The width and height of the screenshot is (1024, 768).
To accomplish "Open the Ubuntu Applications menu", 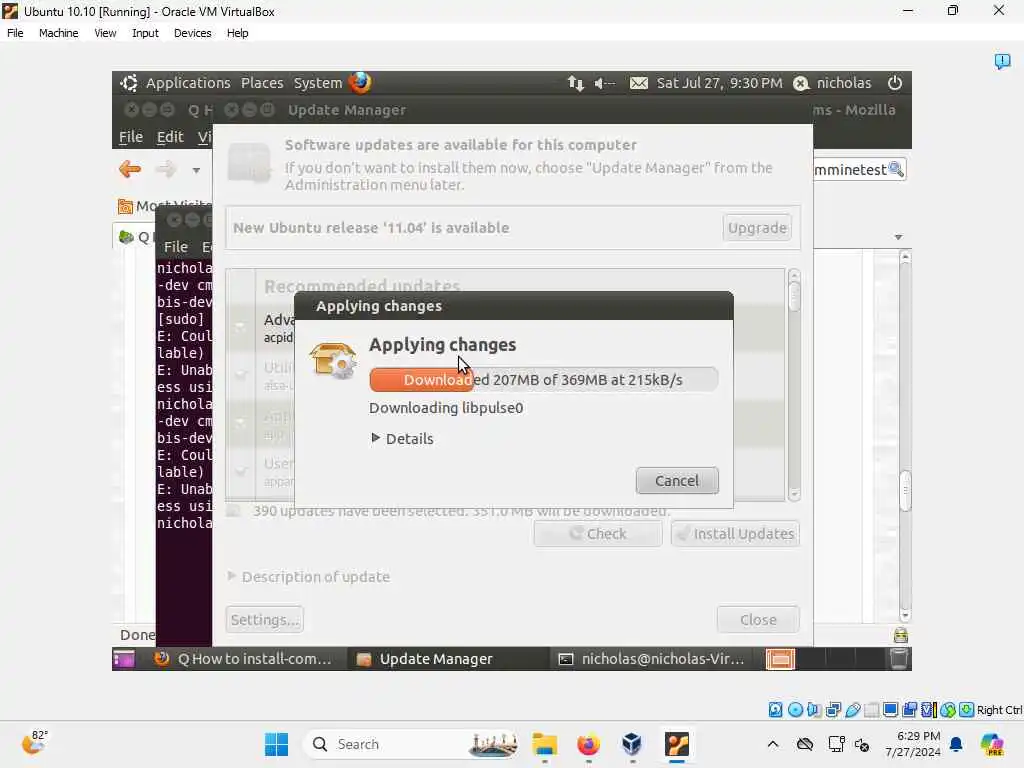I will coord(187,83).
